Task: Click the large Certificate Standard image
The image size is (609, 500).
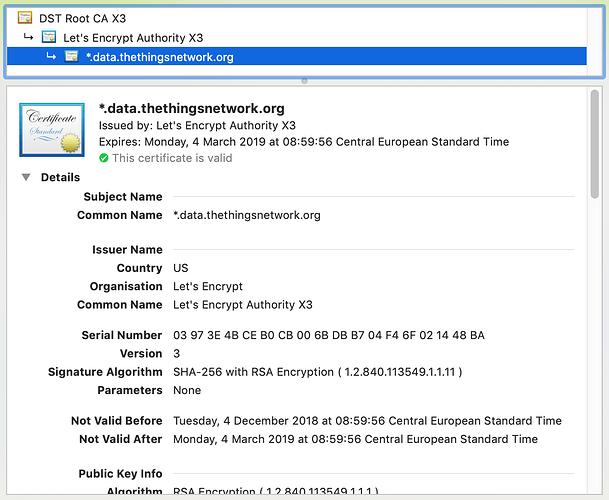Action: 52,130
